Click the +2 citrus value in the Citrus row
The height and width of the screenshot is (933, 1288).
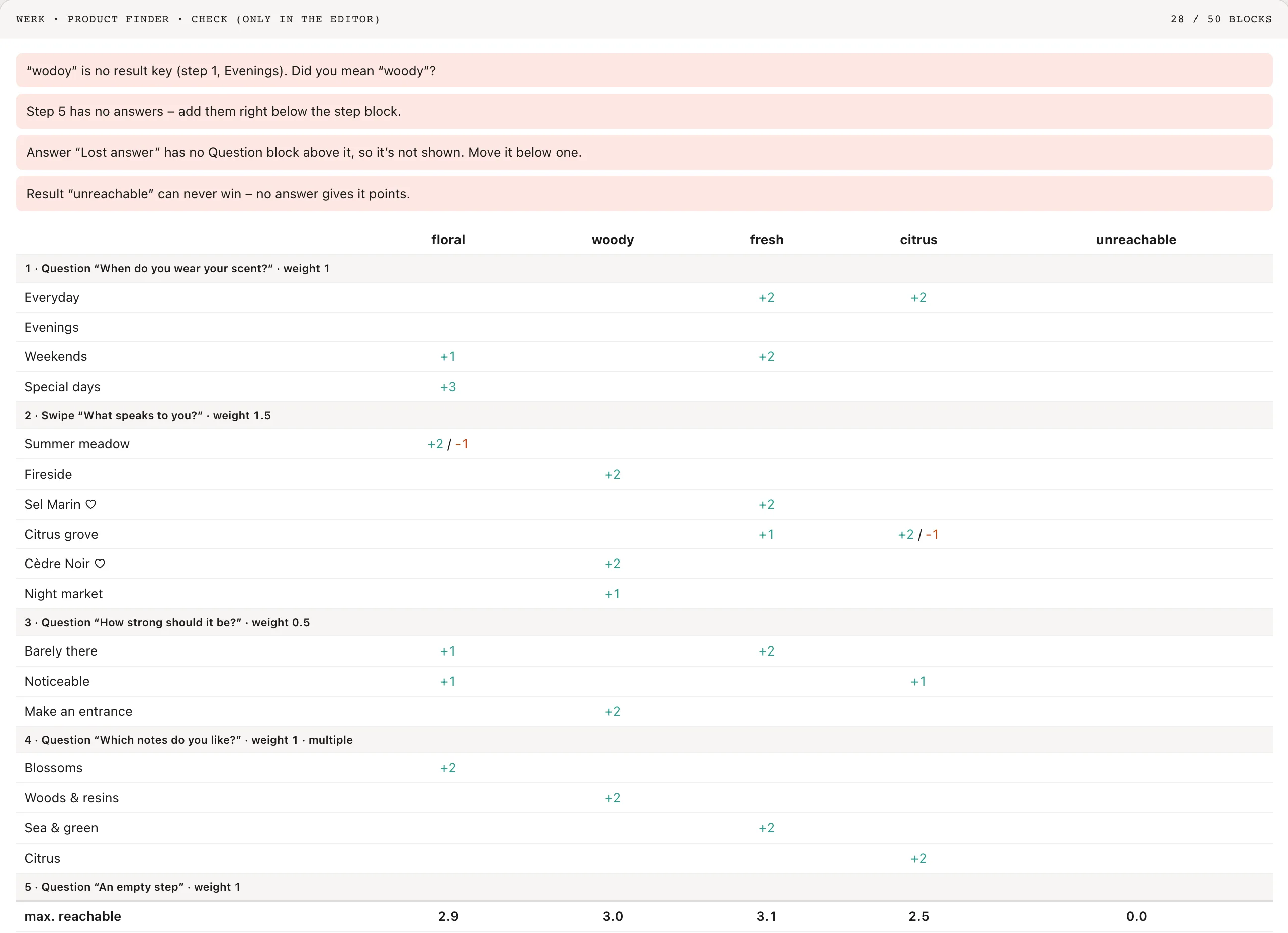click(x=918, y=858)
